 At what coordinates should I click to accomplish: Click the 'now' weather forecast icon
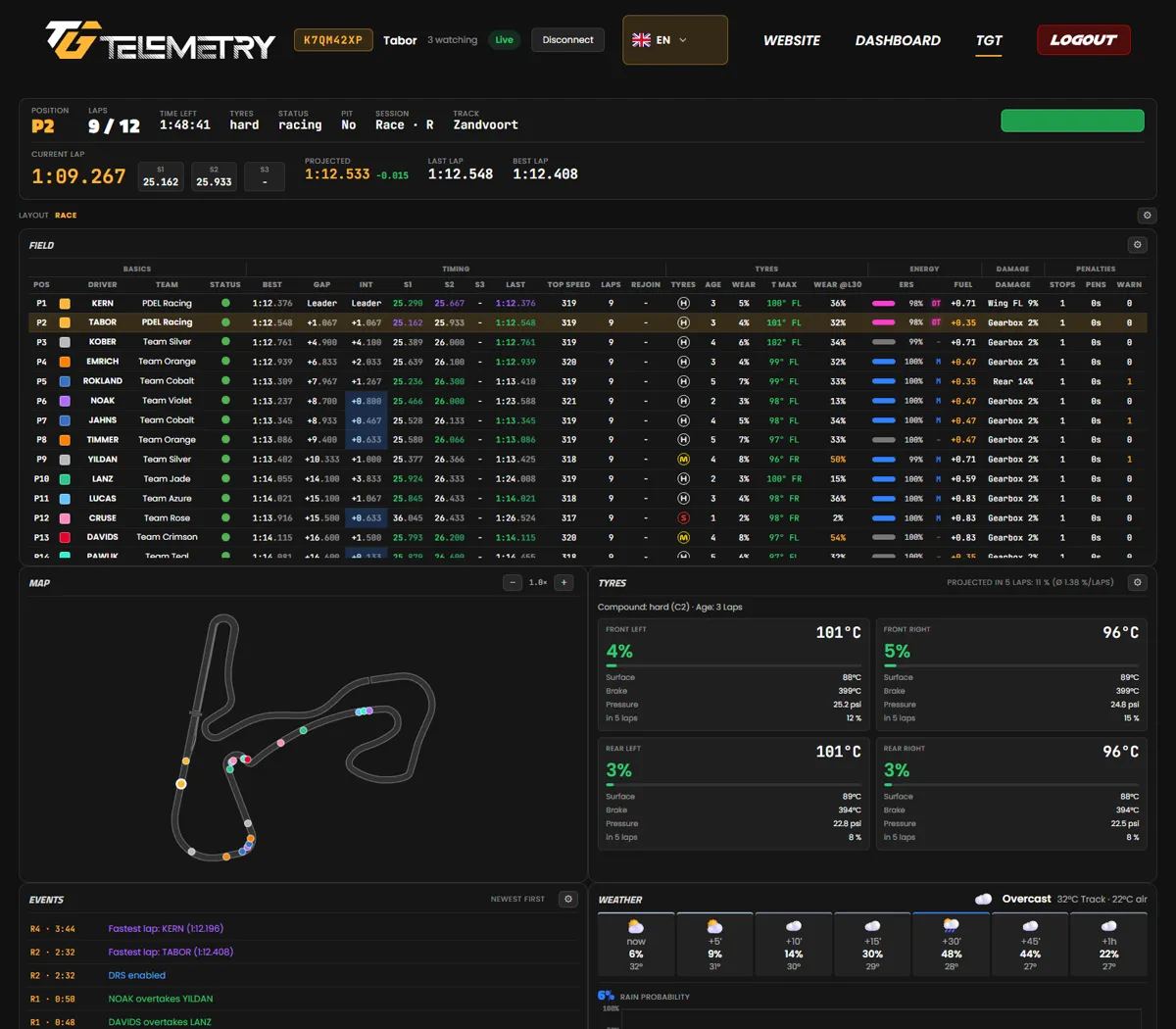(636, 926)
